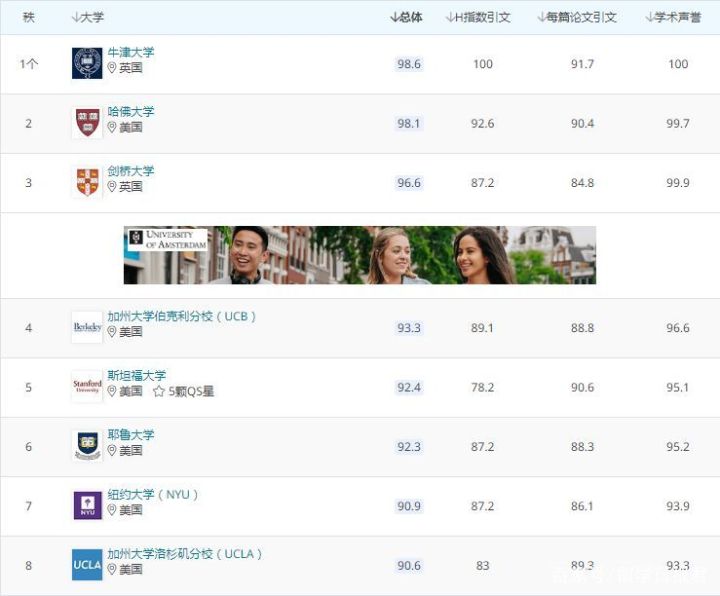Click the Yale University crest logo
Image resolution: width=720 pixels, height=596 pixels.
click(x=87, y=446)
